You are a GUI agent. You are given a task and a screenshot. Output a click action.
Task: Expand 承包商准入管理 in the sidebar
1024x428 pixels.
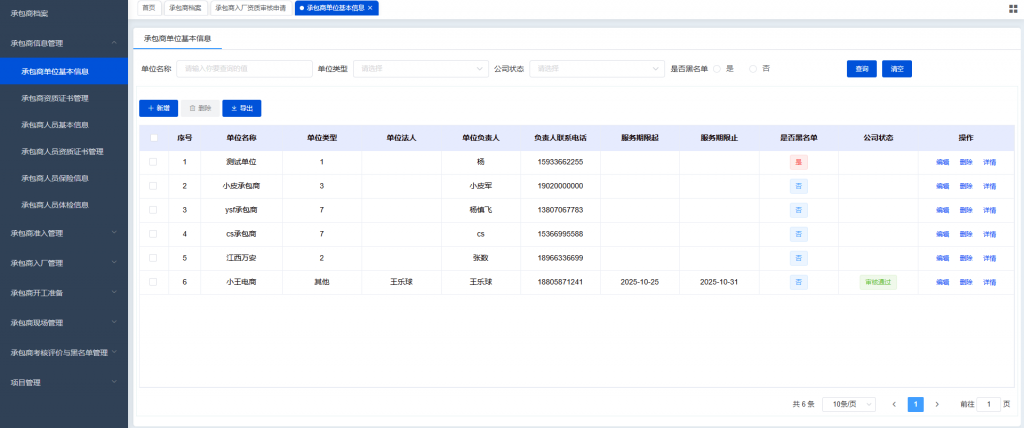click(x=64, y=233)
